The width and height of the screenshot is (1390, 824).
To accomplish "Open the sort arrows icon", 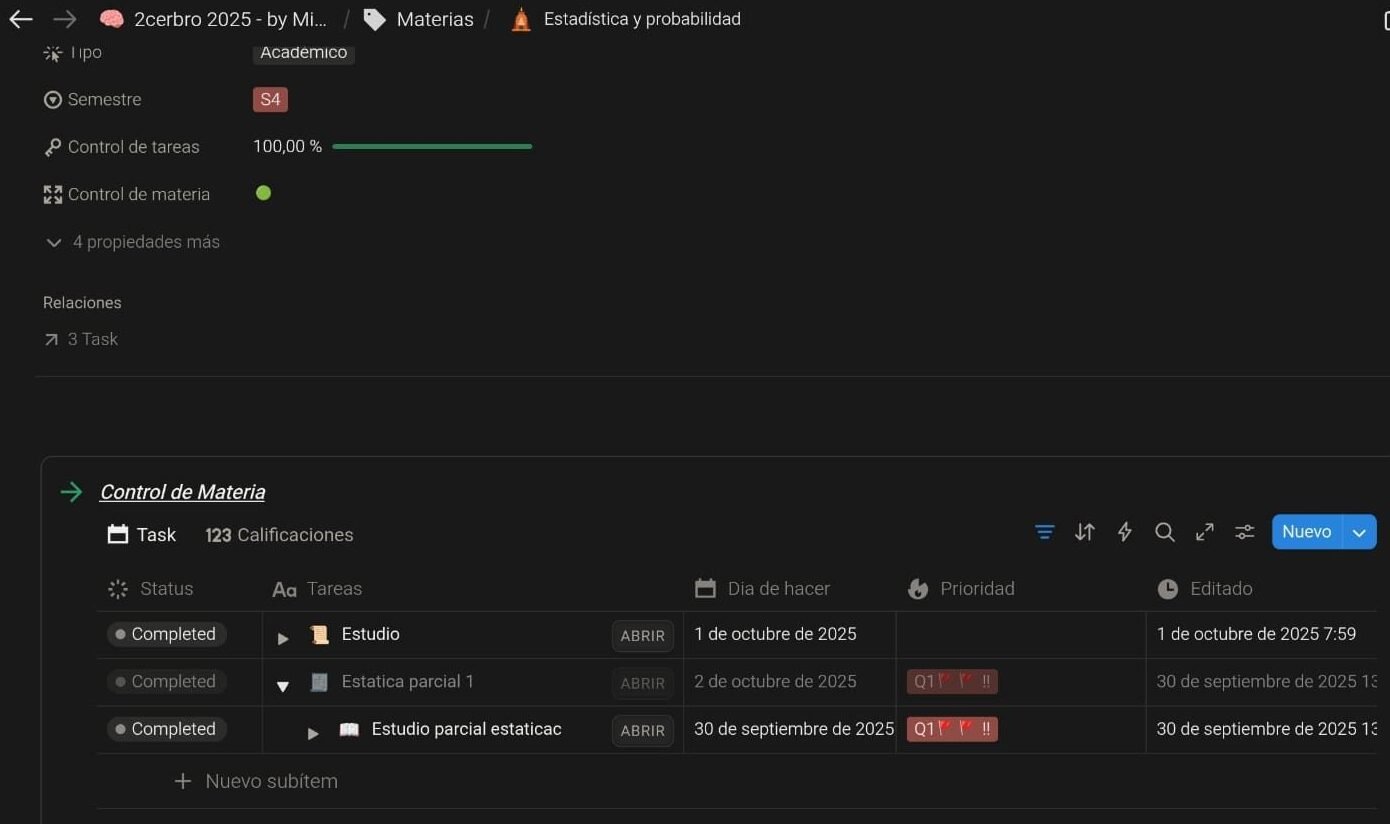I will [1084, 532].
